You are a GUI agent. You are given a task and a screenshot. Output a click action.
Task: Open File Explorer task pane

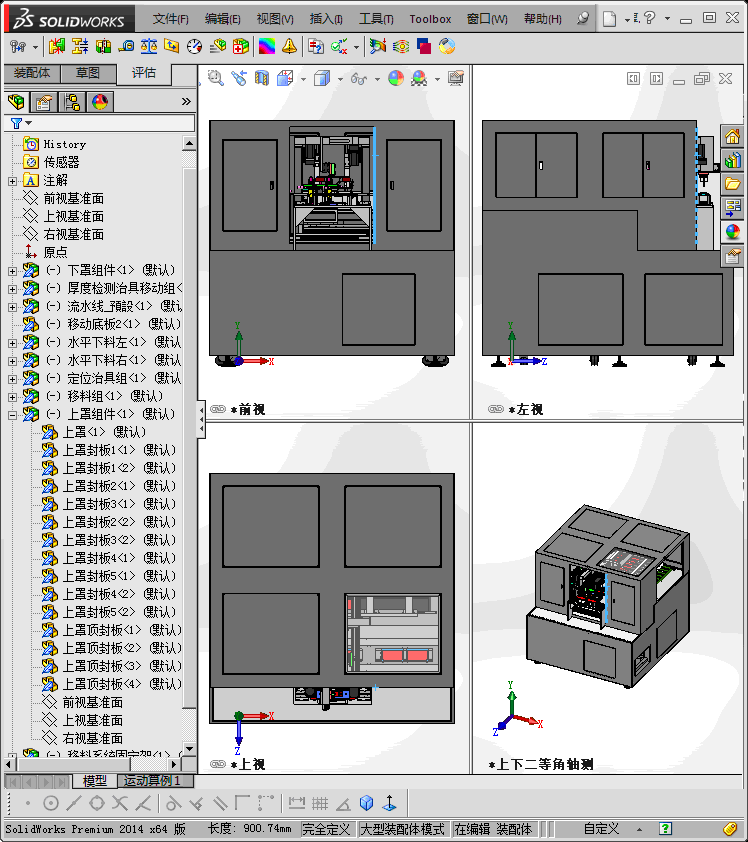tap(734, 184)
